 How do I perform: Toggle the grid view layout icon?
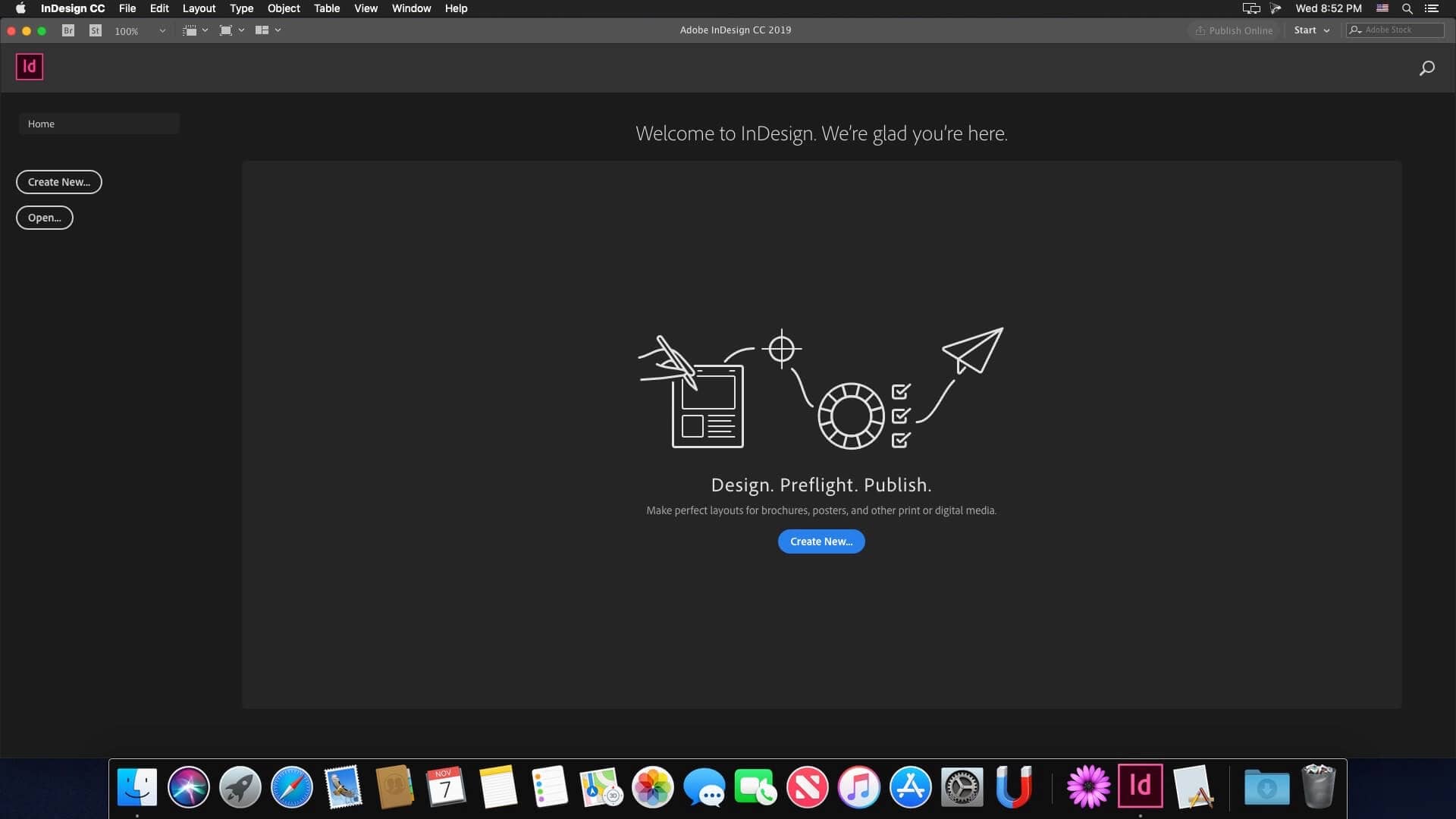click(263, 30)
